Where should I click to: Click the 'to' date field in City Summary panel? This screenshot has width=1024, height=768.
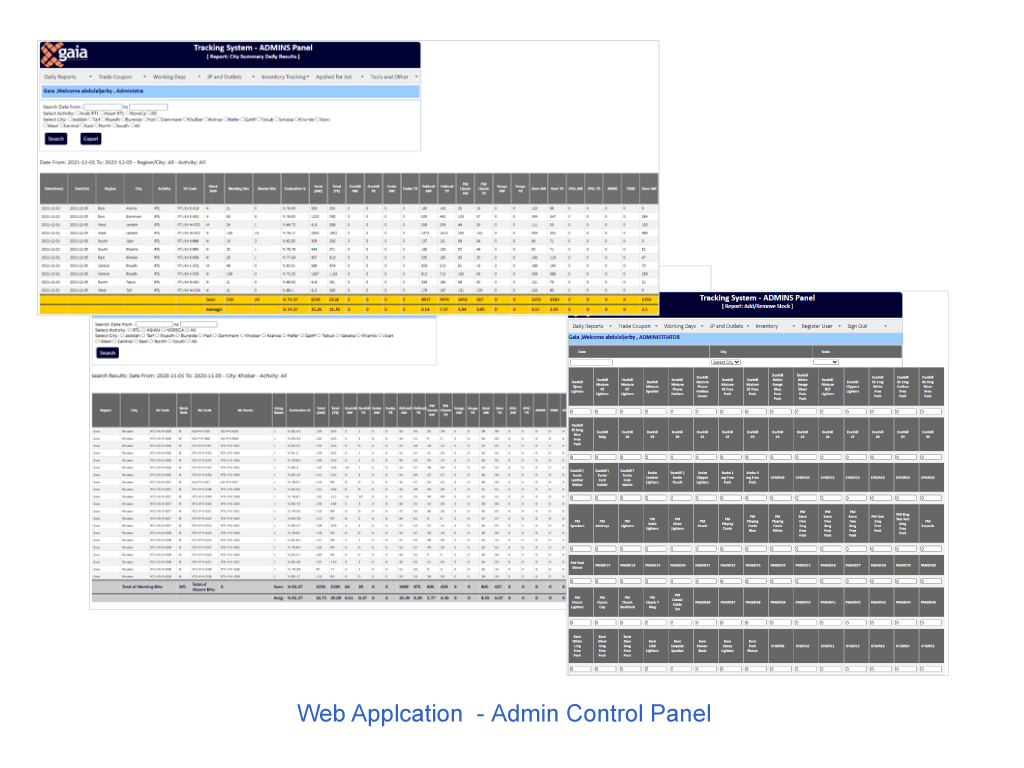(148, 106)
